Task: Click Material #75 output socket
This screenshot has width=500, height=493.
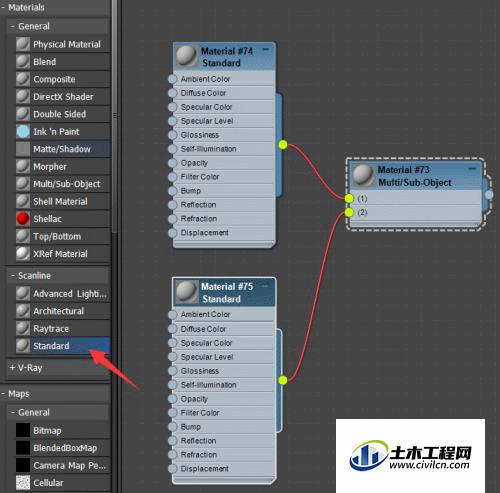Action: coord(283,380)
